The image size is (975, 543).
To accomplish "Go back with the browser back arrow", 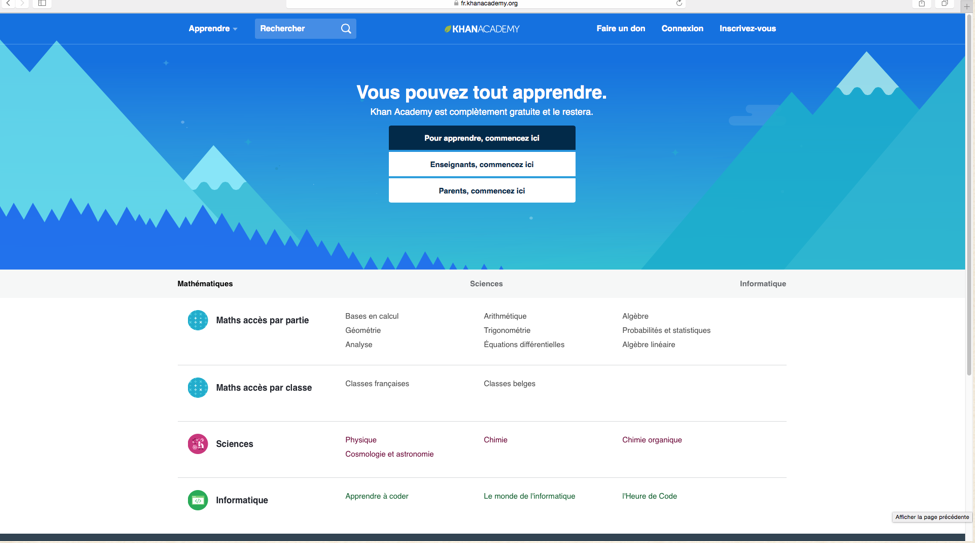I will [x=8, y=4].
